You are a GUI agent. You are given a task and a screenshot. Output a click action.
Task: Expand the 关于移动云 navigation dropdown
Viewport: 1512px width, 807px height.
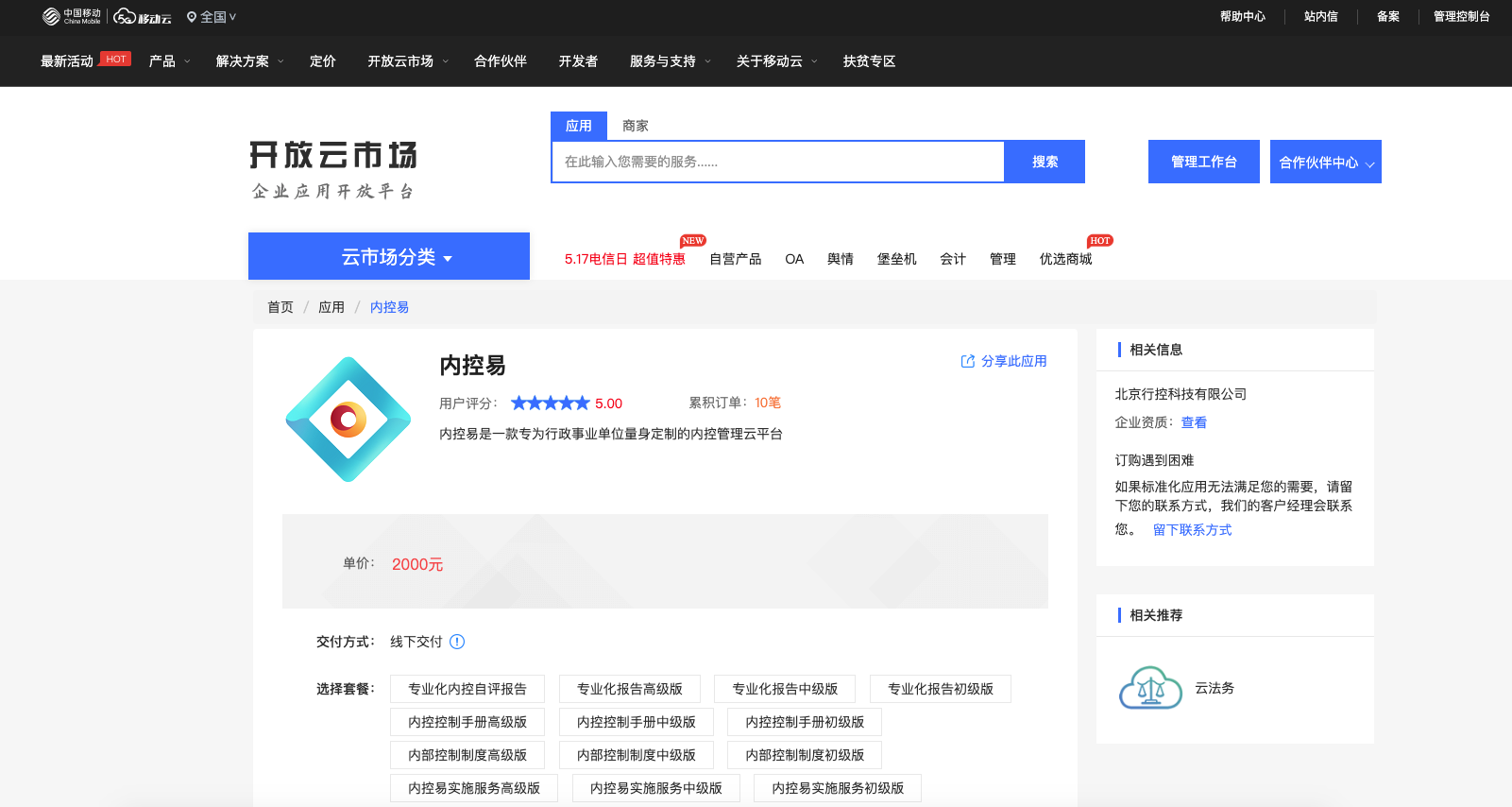pos(777,61)
